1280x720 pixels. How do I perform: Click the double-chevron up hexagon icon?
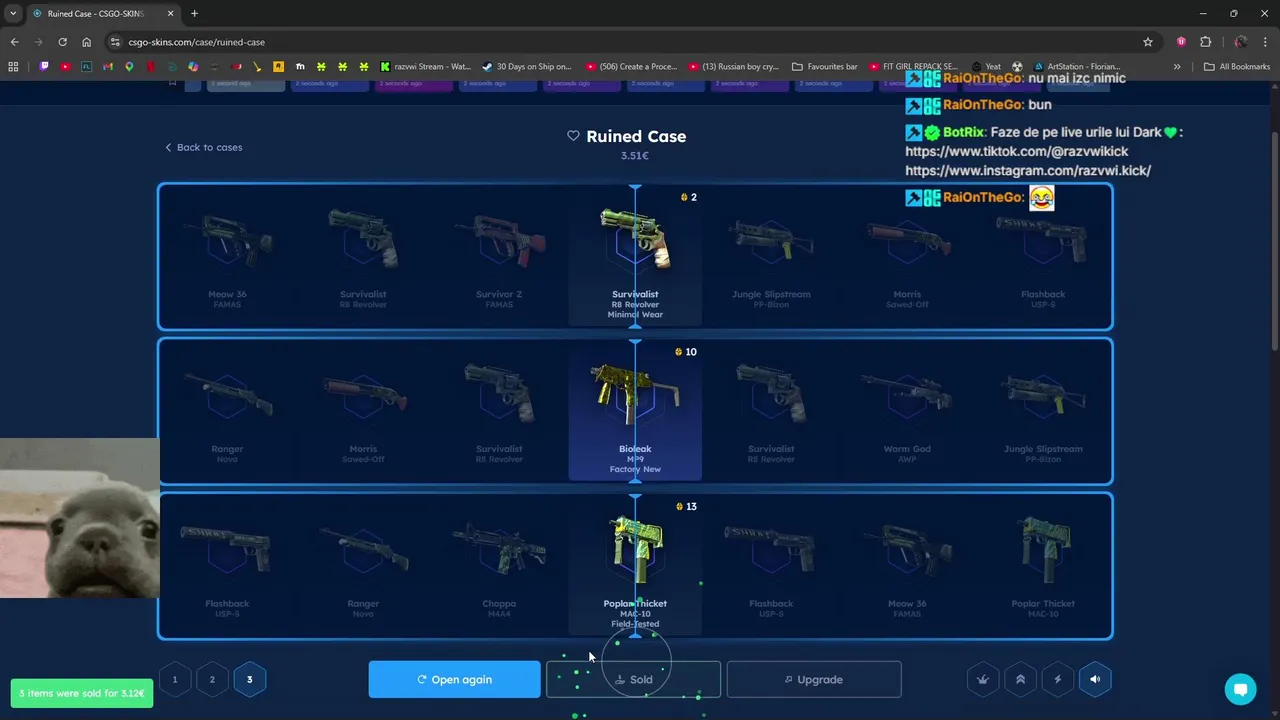(1020, 680)
